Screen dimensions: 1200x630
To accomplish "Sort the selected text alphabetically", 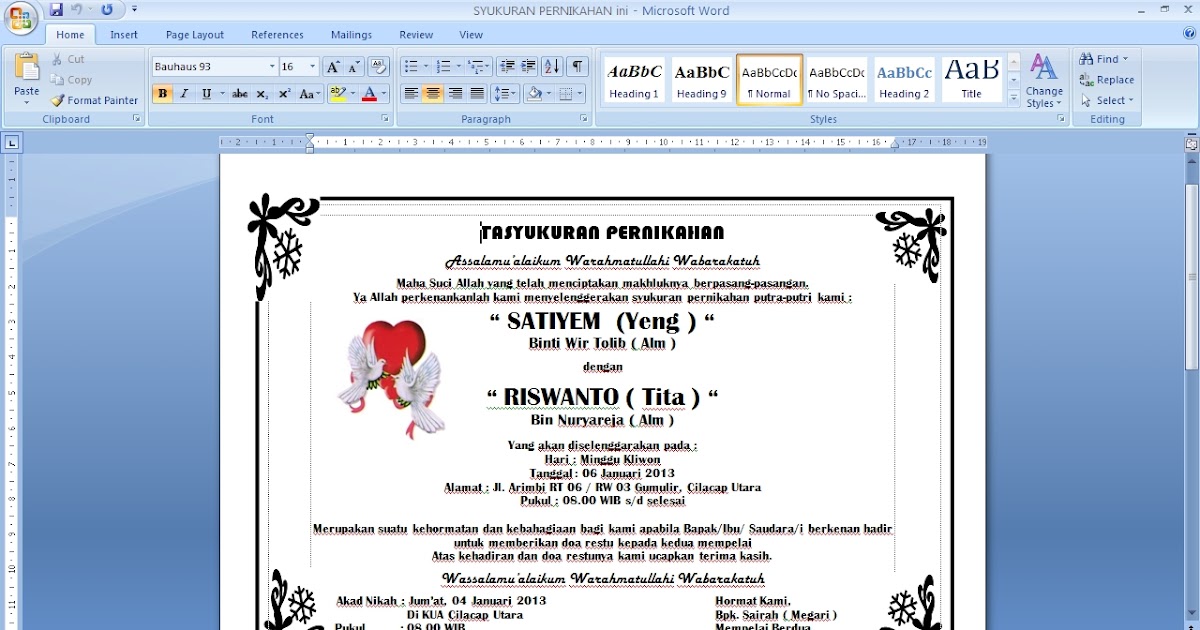I will [553, 66].
